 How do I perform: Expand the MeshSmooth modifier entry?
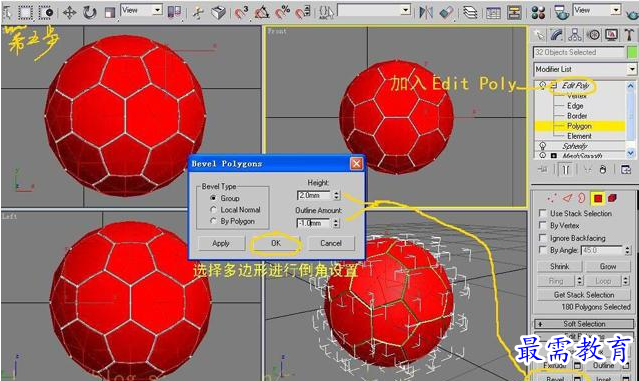[553, 156]
